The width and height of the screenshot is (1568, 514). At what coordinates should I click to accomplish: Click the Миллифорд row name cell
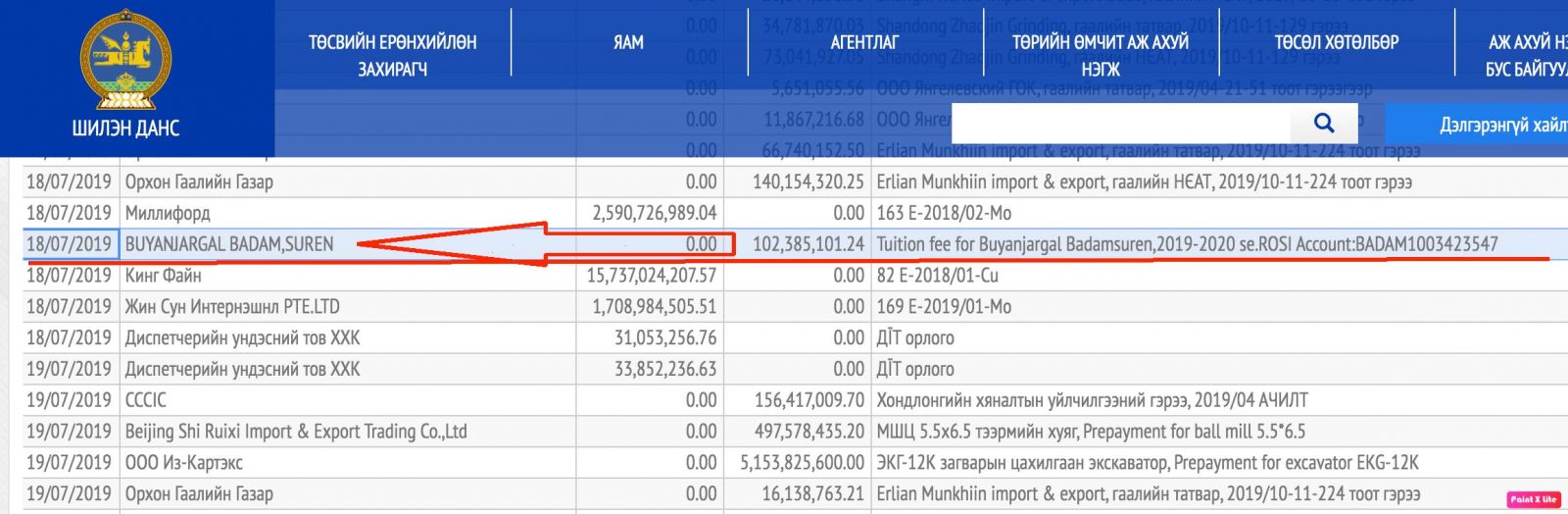pos(168,213)
